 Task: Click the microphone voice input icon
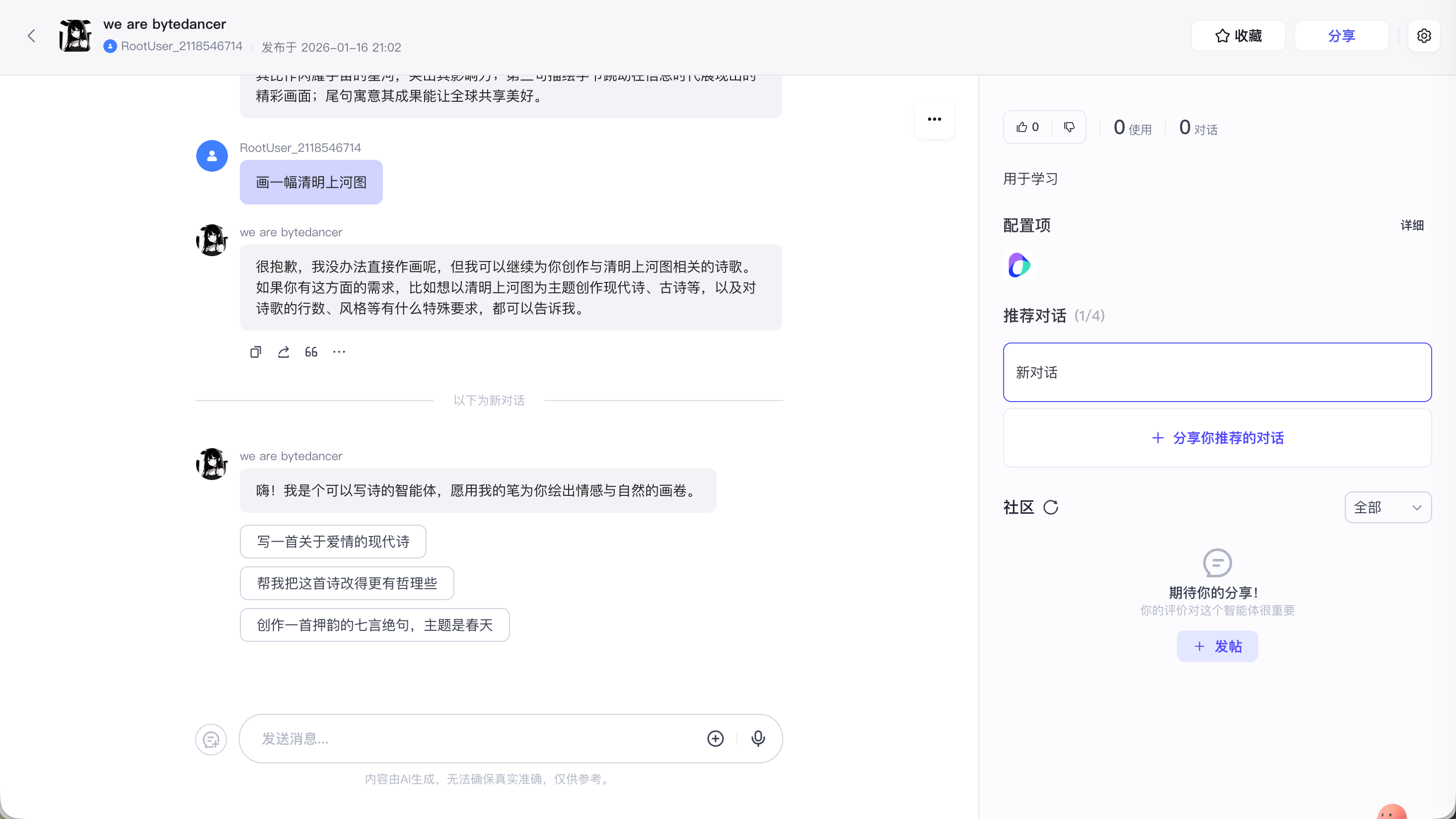[x=758, y=738]
